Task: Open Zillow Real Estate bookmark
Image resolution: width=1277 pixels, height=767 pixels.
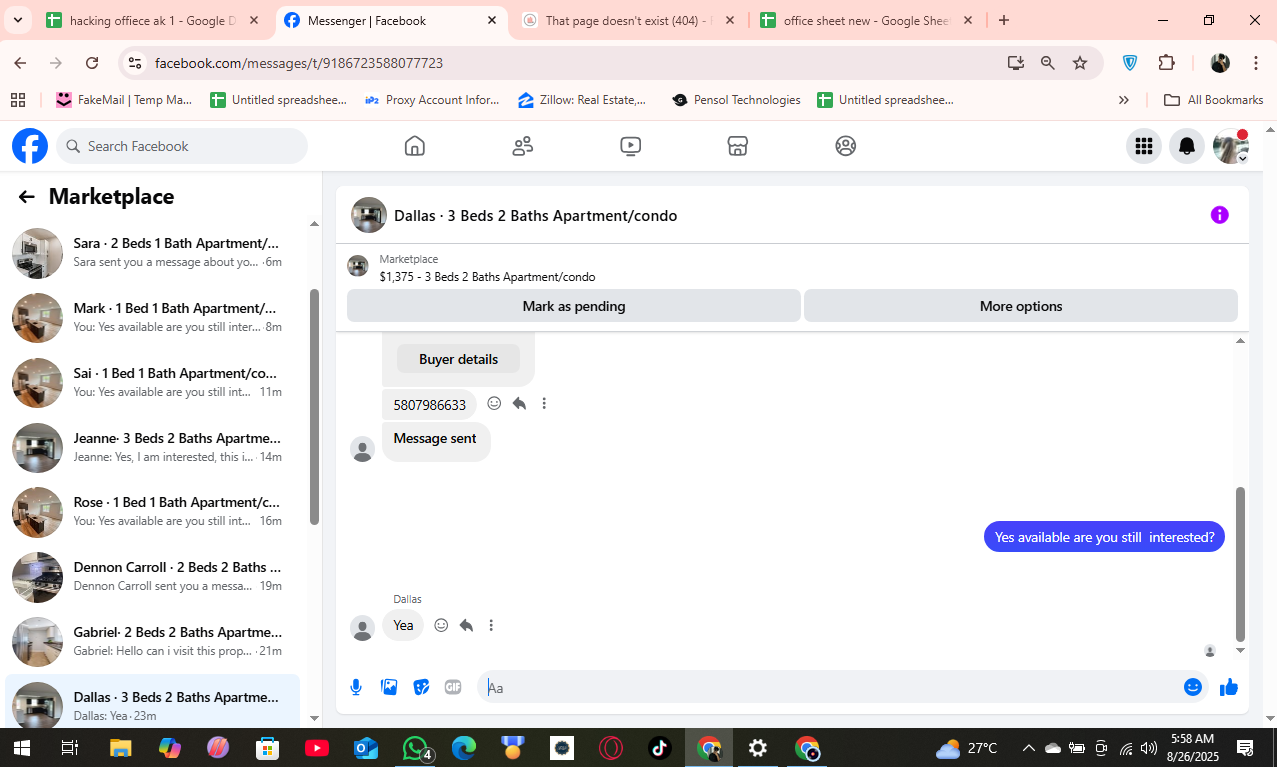Action: 582,100
